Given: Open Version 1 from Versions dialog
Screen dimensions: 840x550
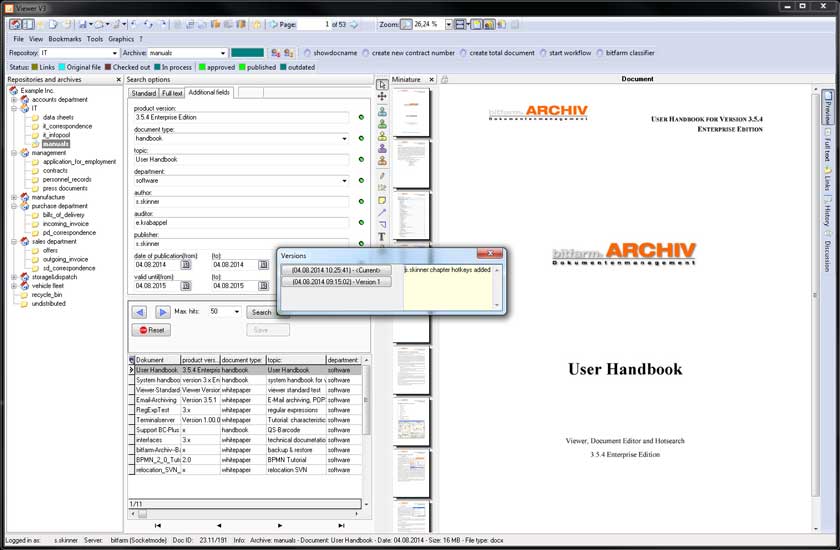Looking at the screenshot, I should pyautogui.click(x=336, y=282).
